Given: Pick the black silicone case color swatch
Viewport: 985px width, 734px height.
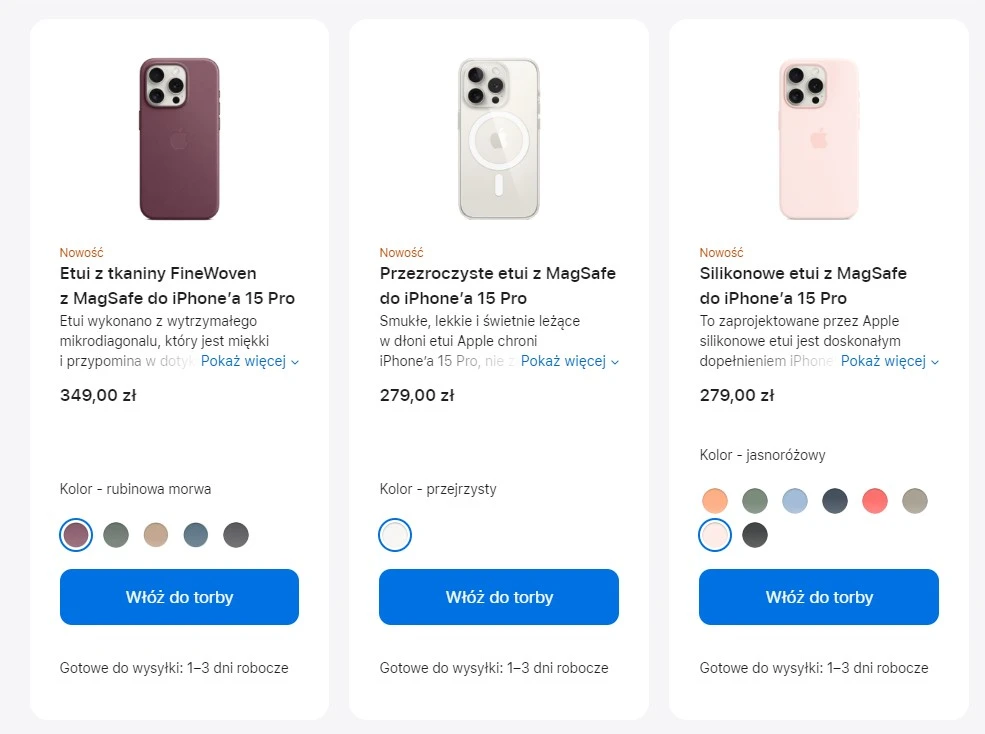Looking at the screenshot, I should (x=755, y=535).
